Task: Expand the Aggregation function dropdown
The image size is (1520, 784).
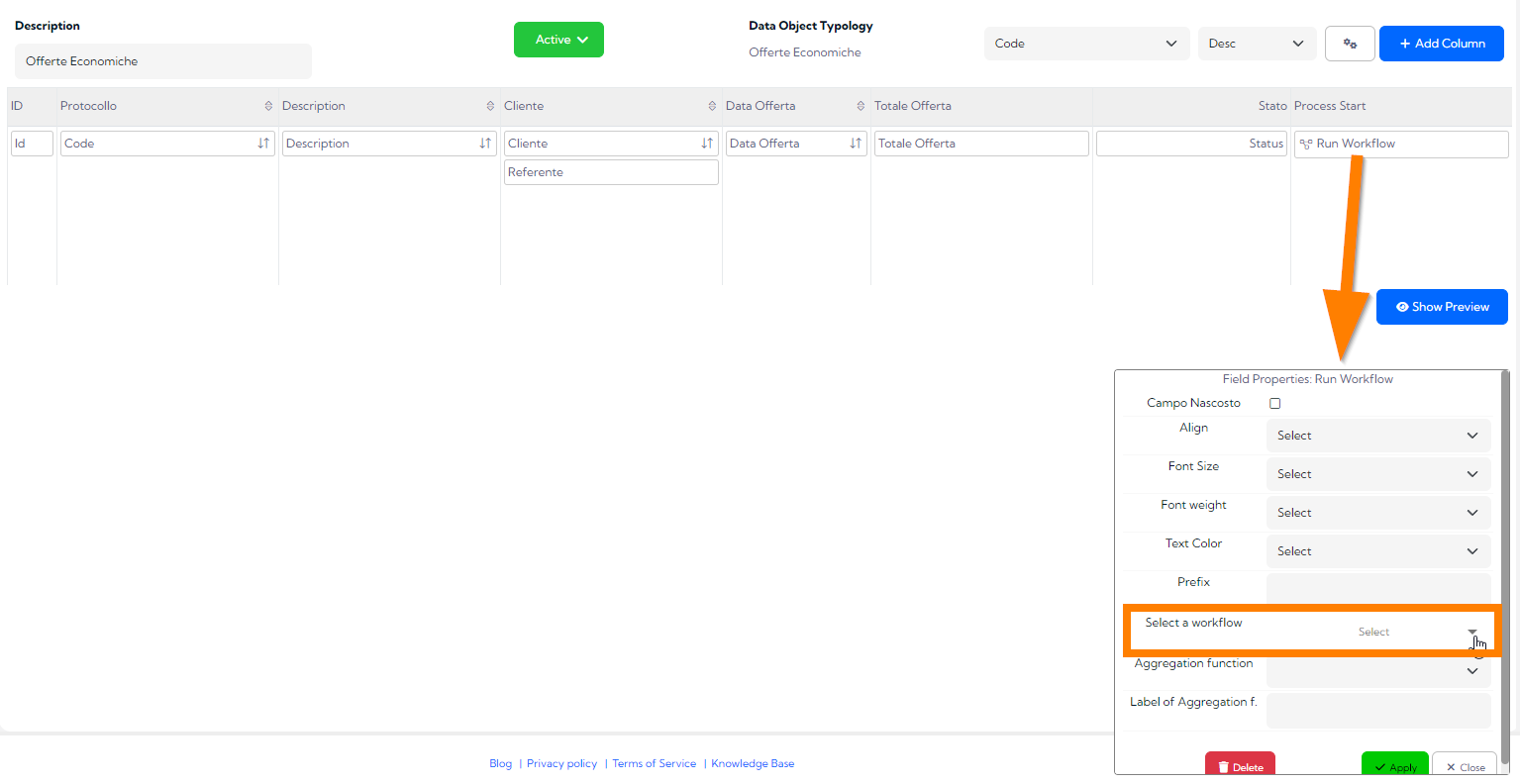Action: 1377,670
